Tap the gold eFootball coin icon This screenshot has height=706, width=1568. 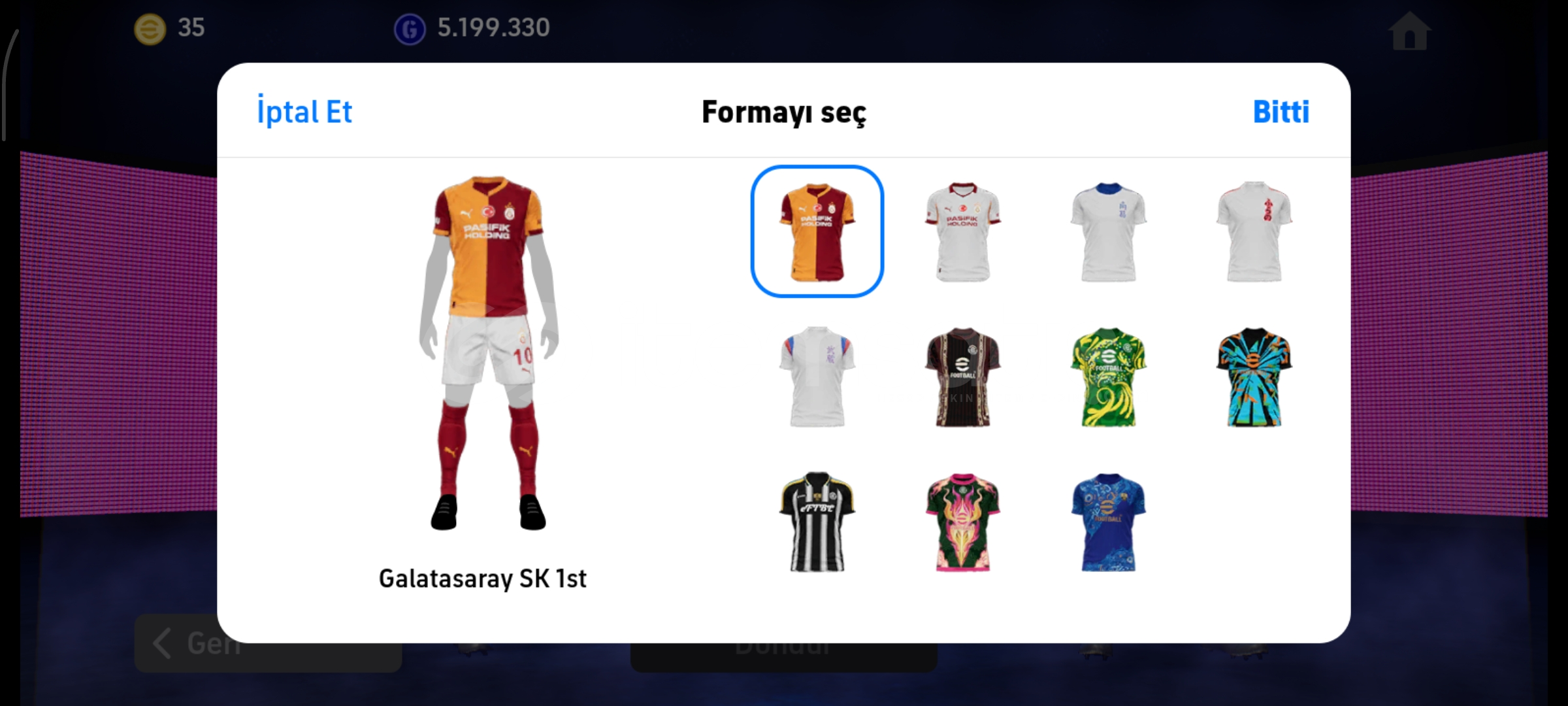point(150,29)
